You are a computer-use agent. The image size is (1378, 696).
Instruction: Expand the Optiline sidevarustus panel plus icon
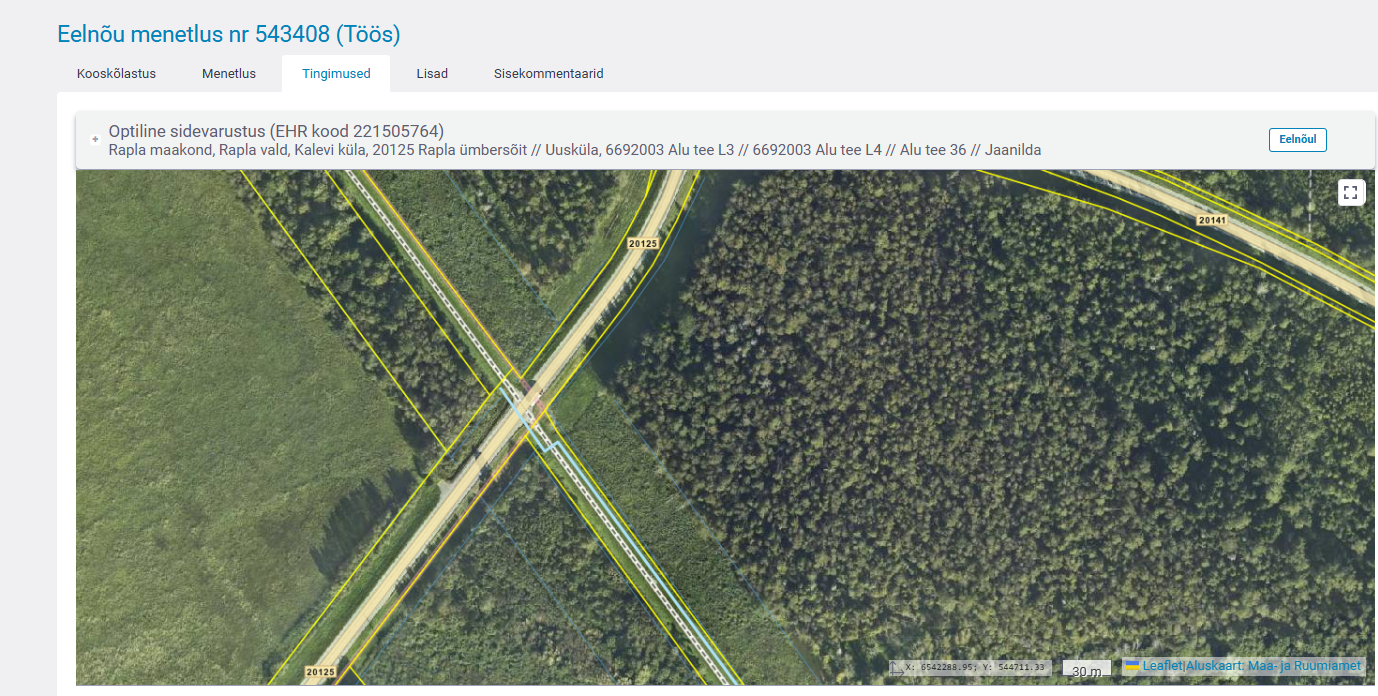pyautogui.click(x=95, y=140)
